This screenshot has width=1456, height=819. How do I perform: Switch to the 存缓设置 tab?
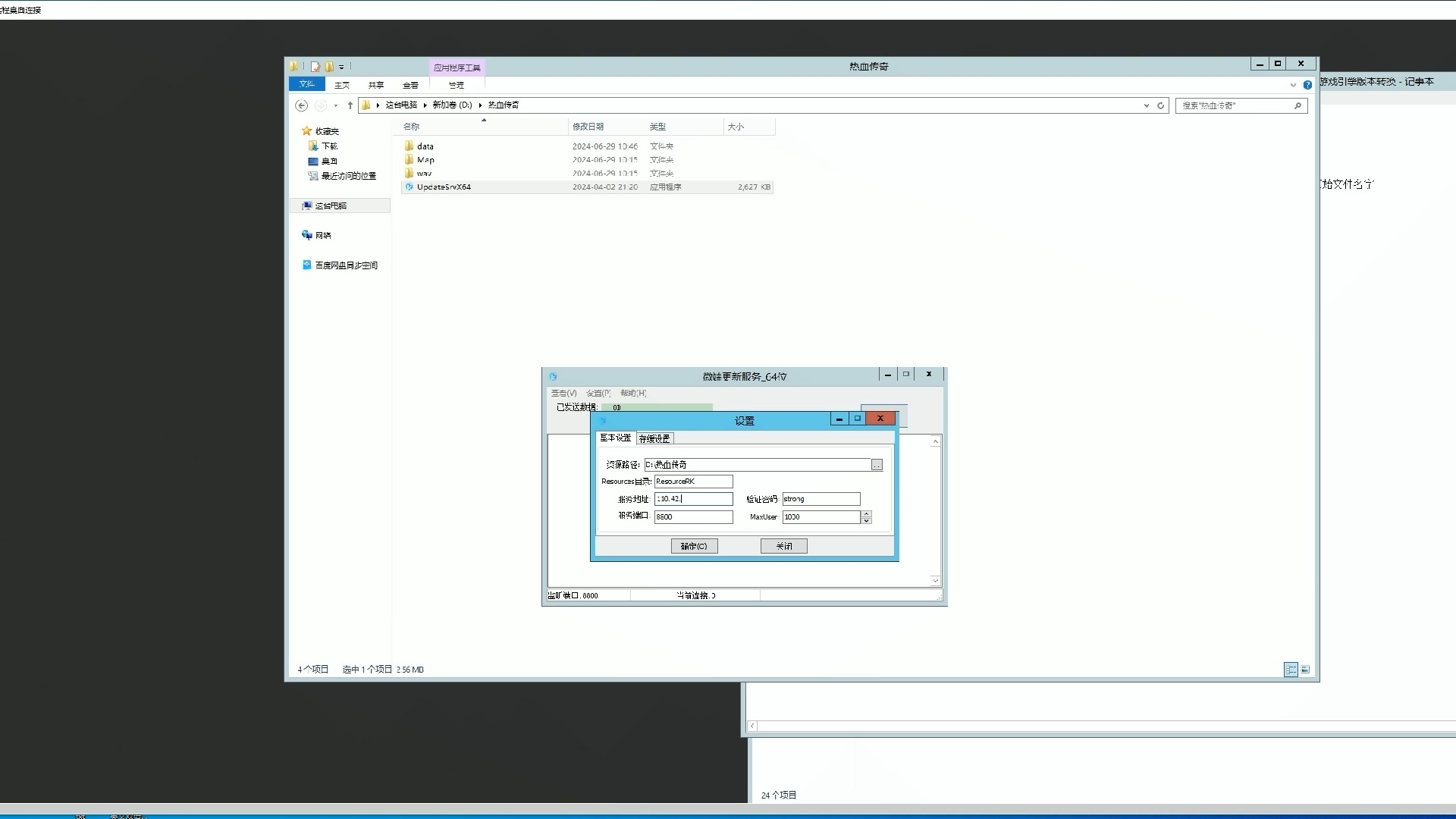click(x=654, y=438)
